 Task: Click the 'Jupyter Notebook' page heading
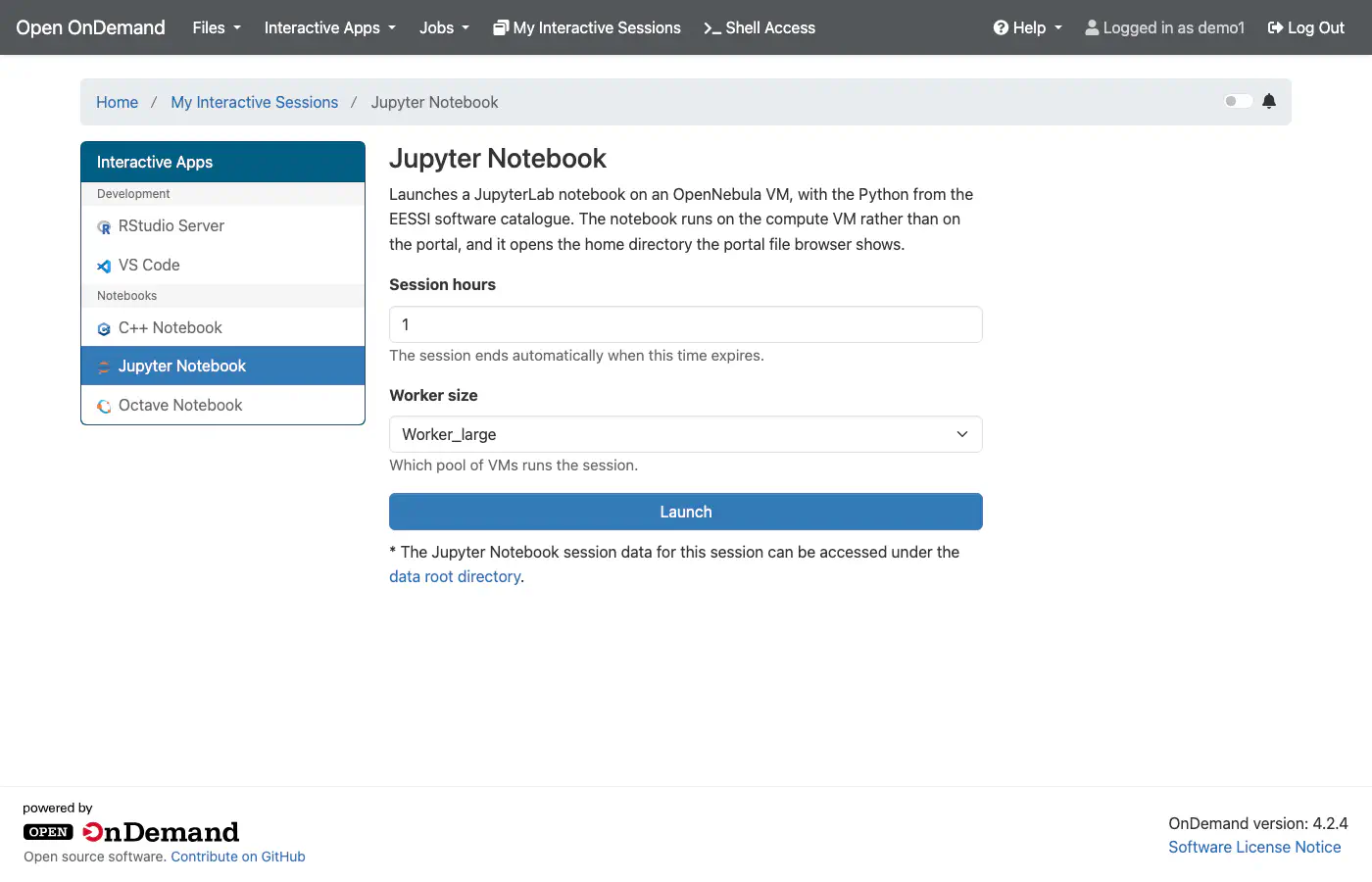point(498,158)
